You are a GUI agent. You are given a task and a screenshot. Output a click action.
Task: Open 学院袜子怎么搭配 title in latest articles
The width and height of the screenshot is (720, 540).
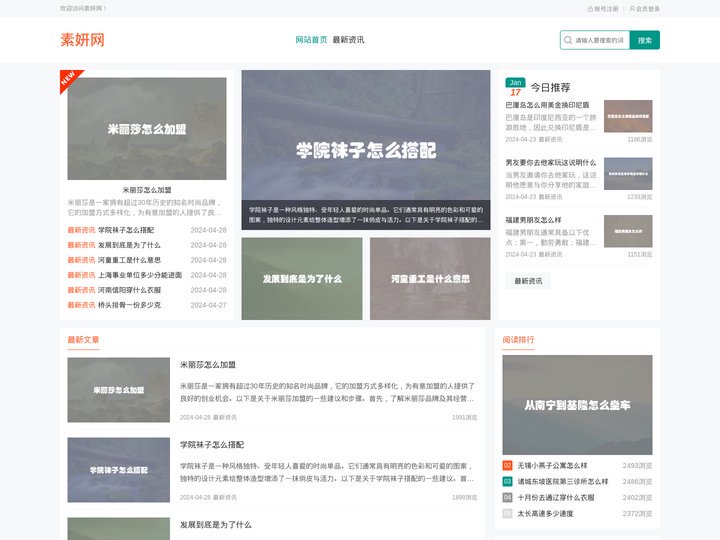click(x=212, y=444)
